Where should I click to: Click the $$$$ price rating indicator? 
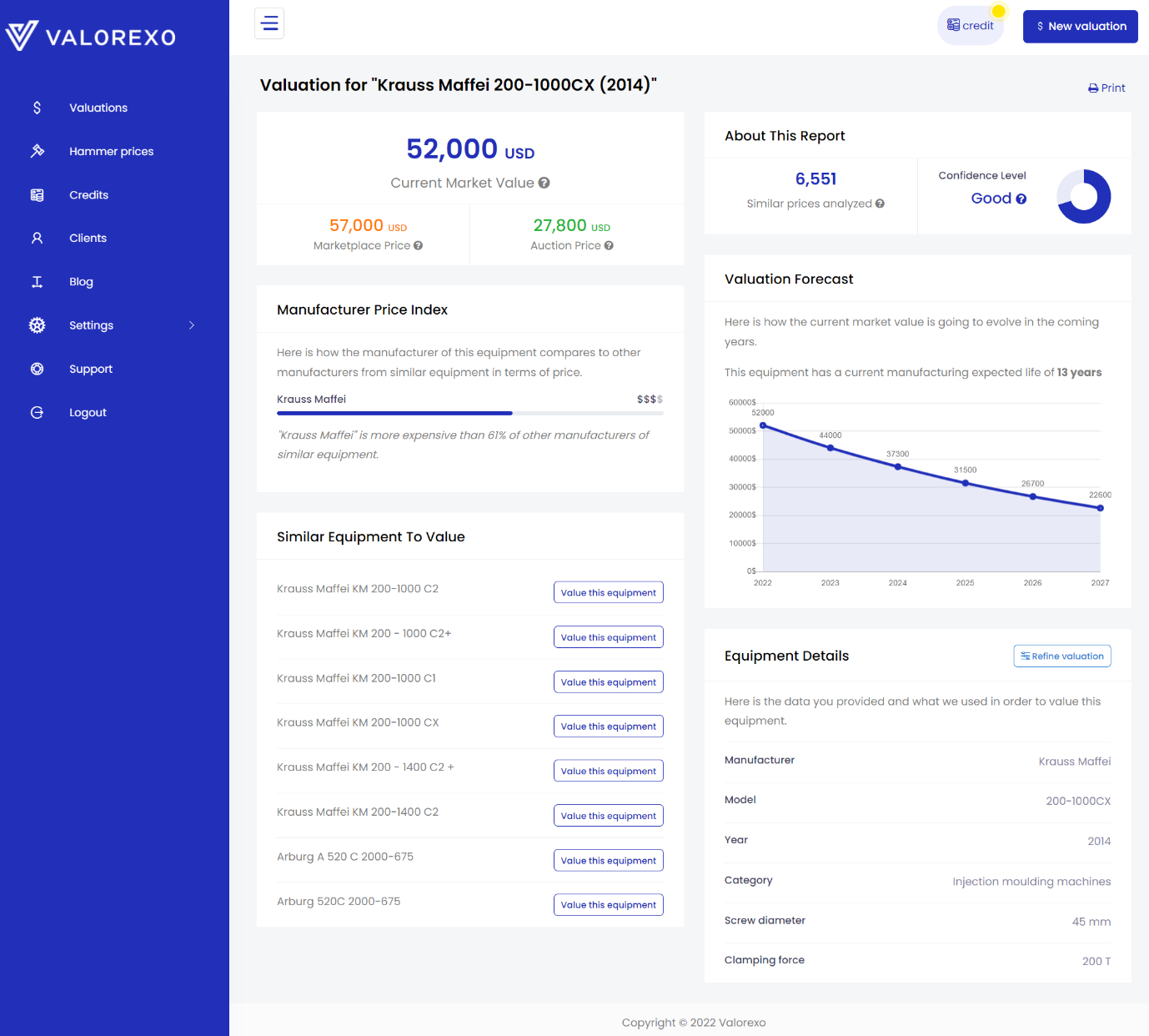coord(650,400)
